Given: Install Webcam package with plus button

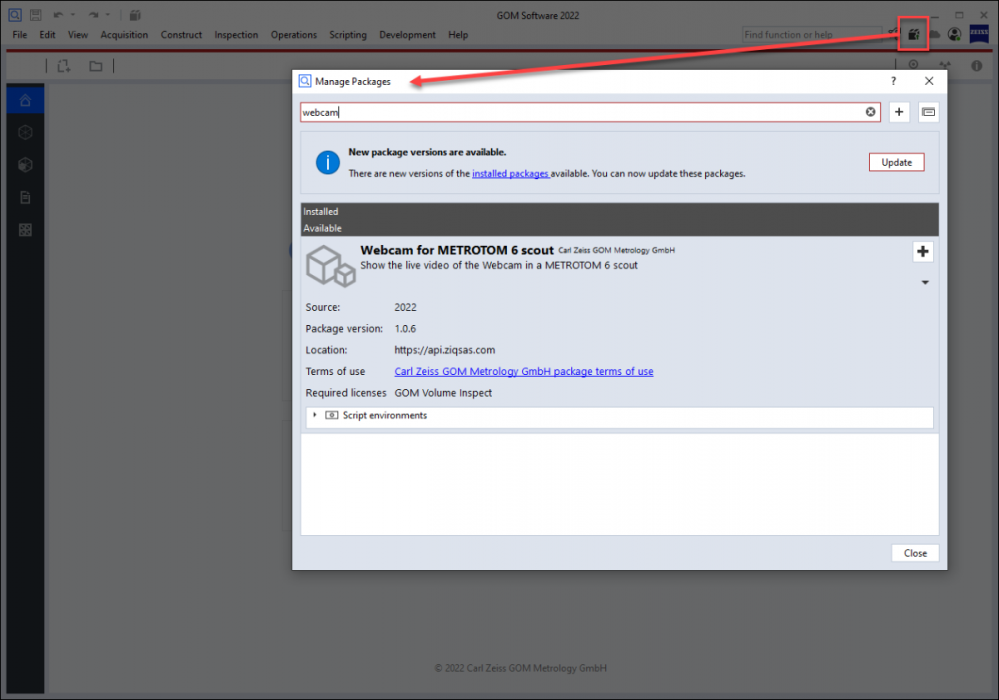Looking at the screenshot, I should click(922, 252).
